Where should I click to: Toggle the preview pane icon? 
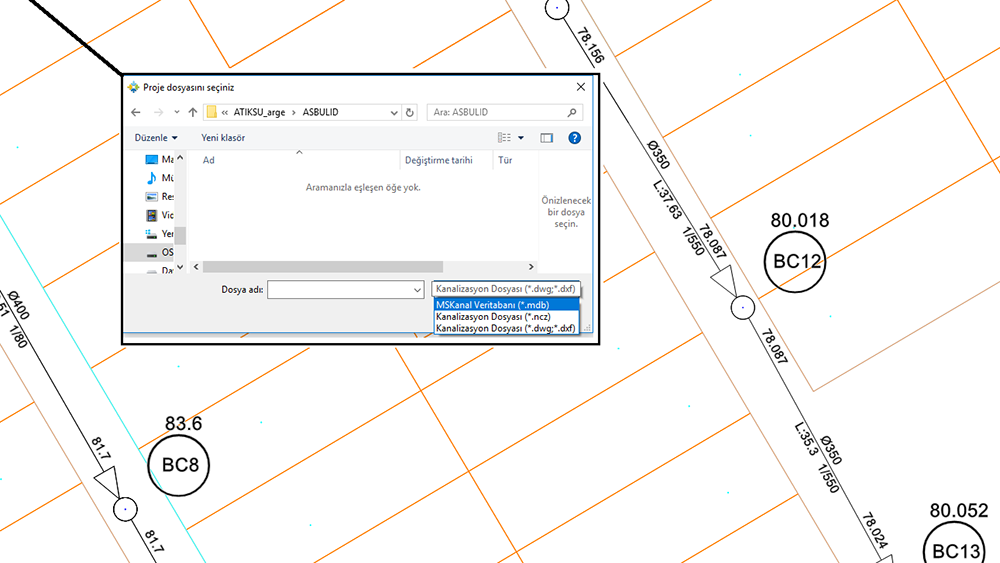tap(547, 138)
